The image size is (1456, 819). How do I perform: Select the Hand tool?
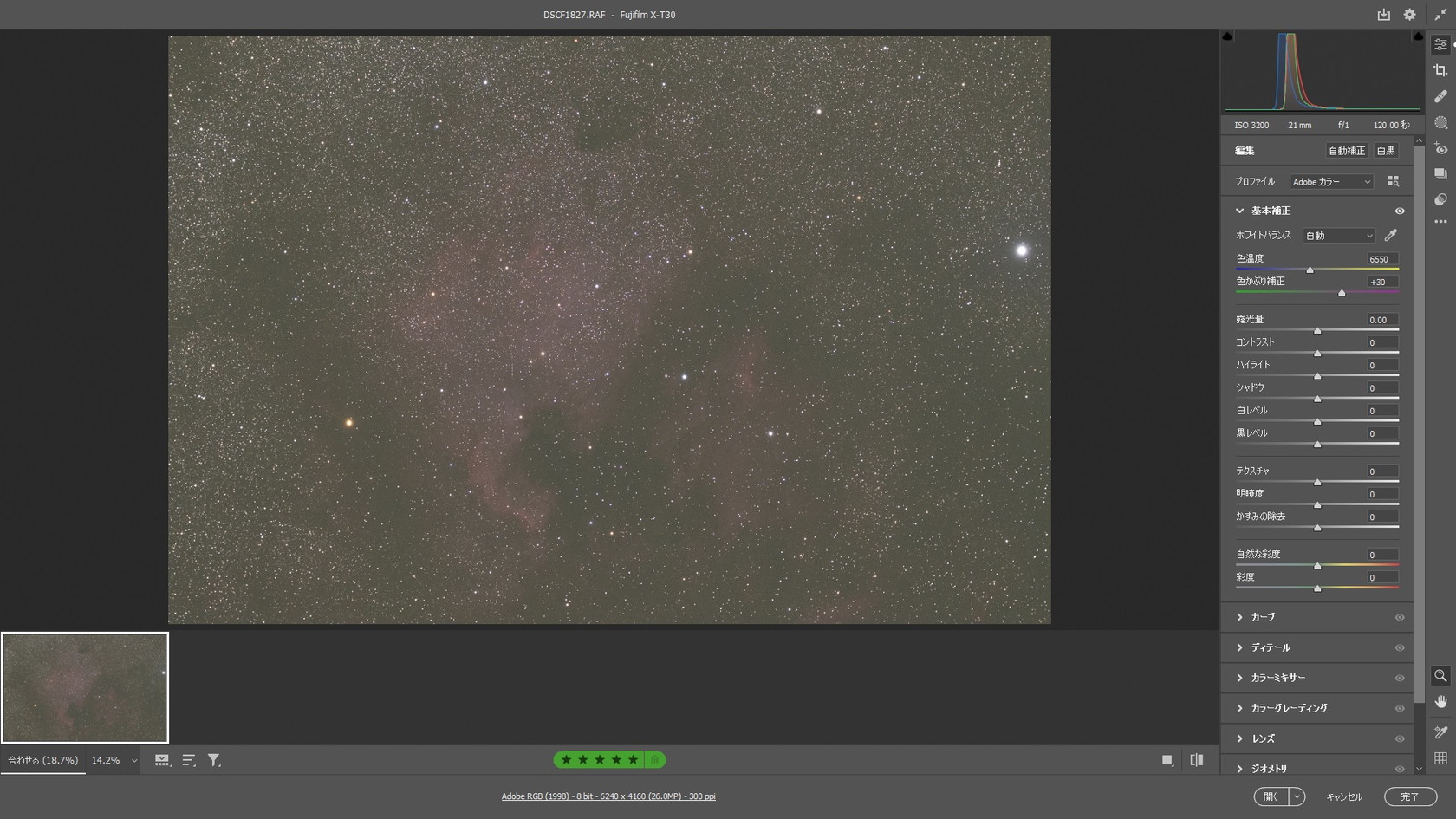coord(1440,702)
